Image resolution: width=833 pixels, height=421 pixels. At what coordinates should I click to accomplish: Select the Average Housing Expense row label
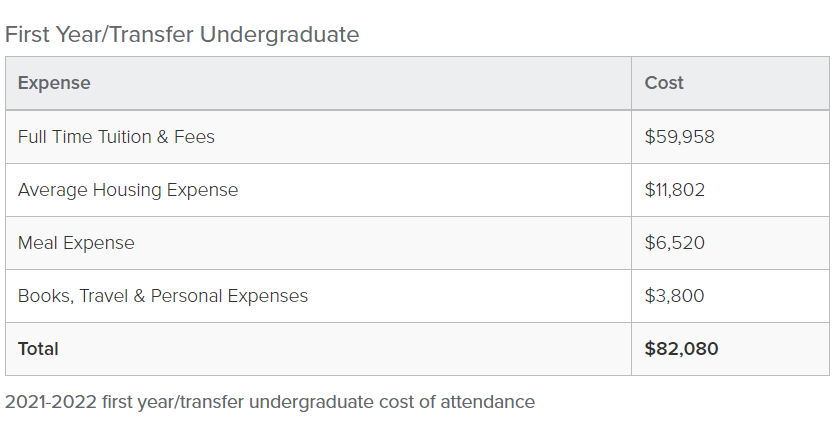pos(128,190)
